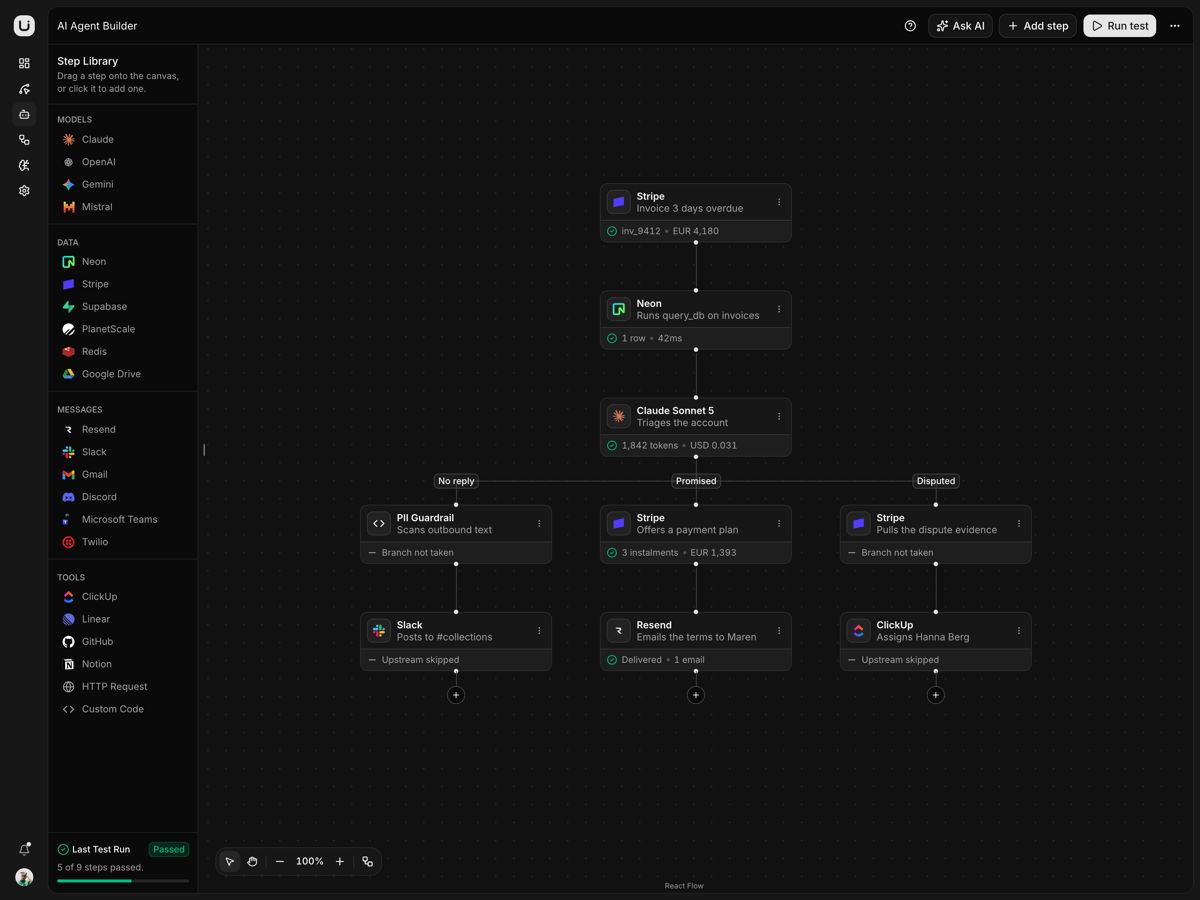Switch to the hand pan tool
The image size is (1200, 900).
coord(253,861)
